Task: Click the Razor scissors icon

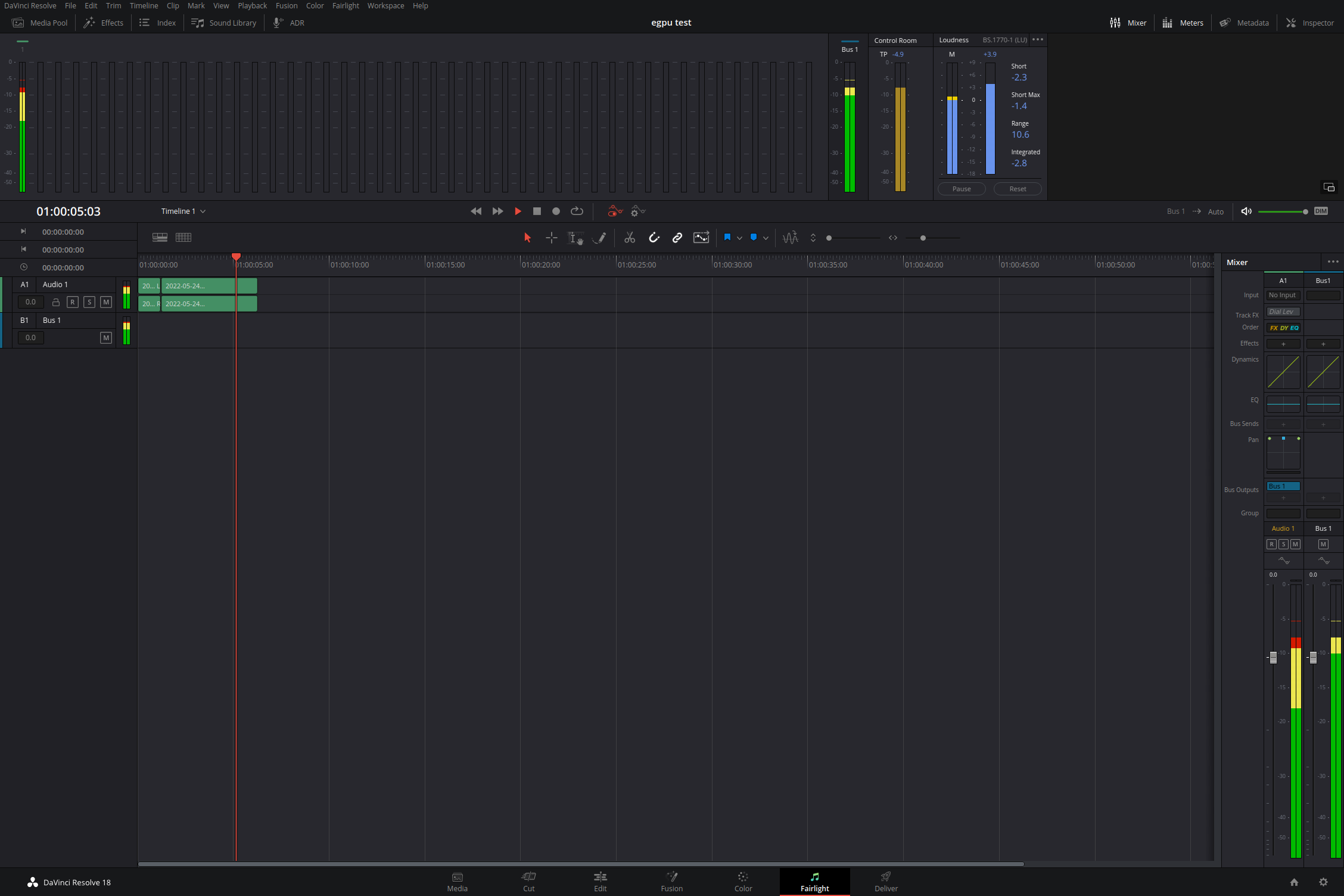Action: tap(630, 238)
